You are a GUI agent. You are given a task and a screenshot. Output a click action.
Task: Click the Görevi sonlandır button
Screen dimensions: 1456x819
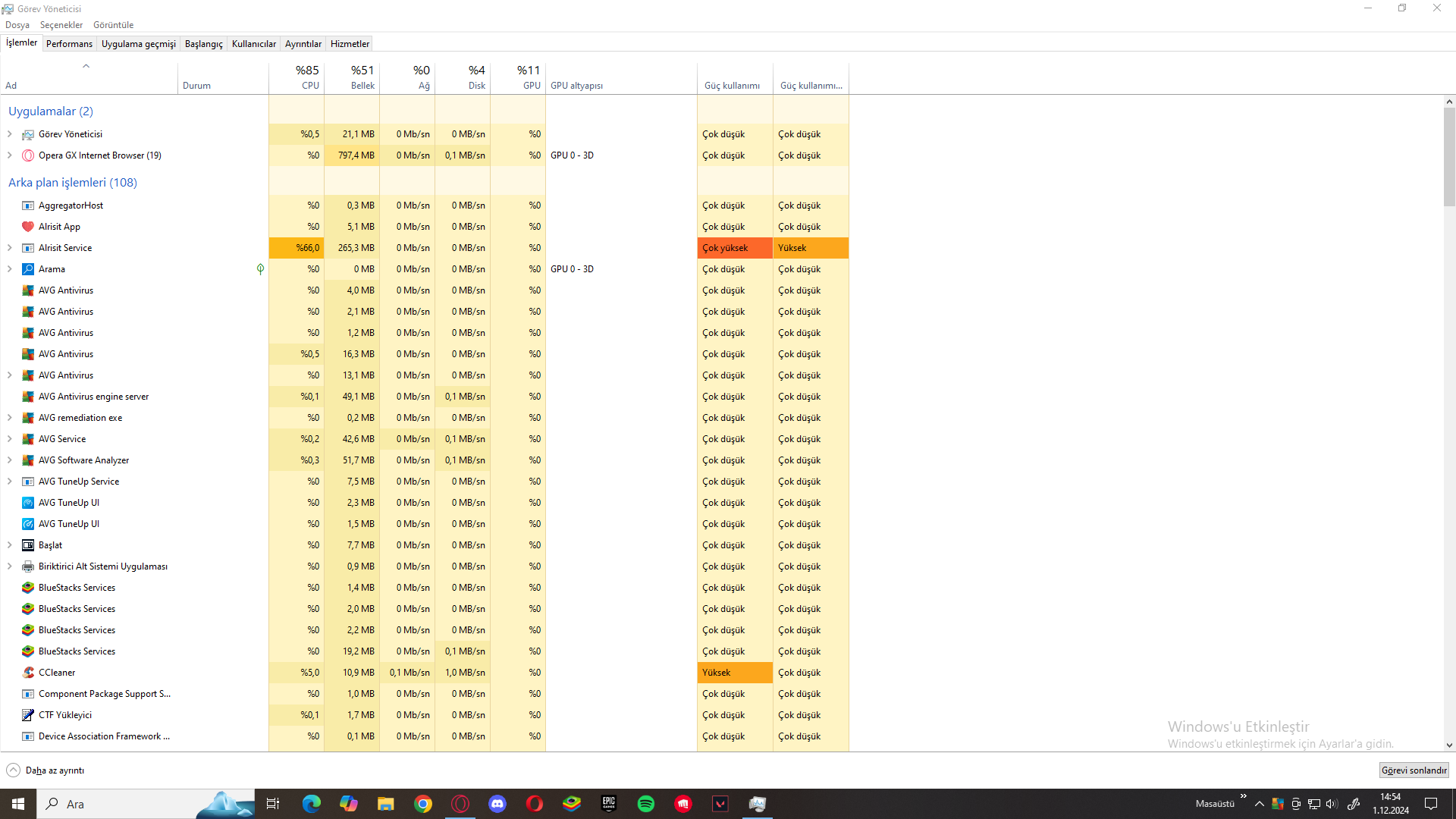1414,770
